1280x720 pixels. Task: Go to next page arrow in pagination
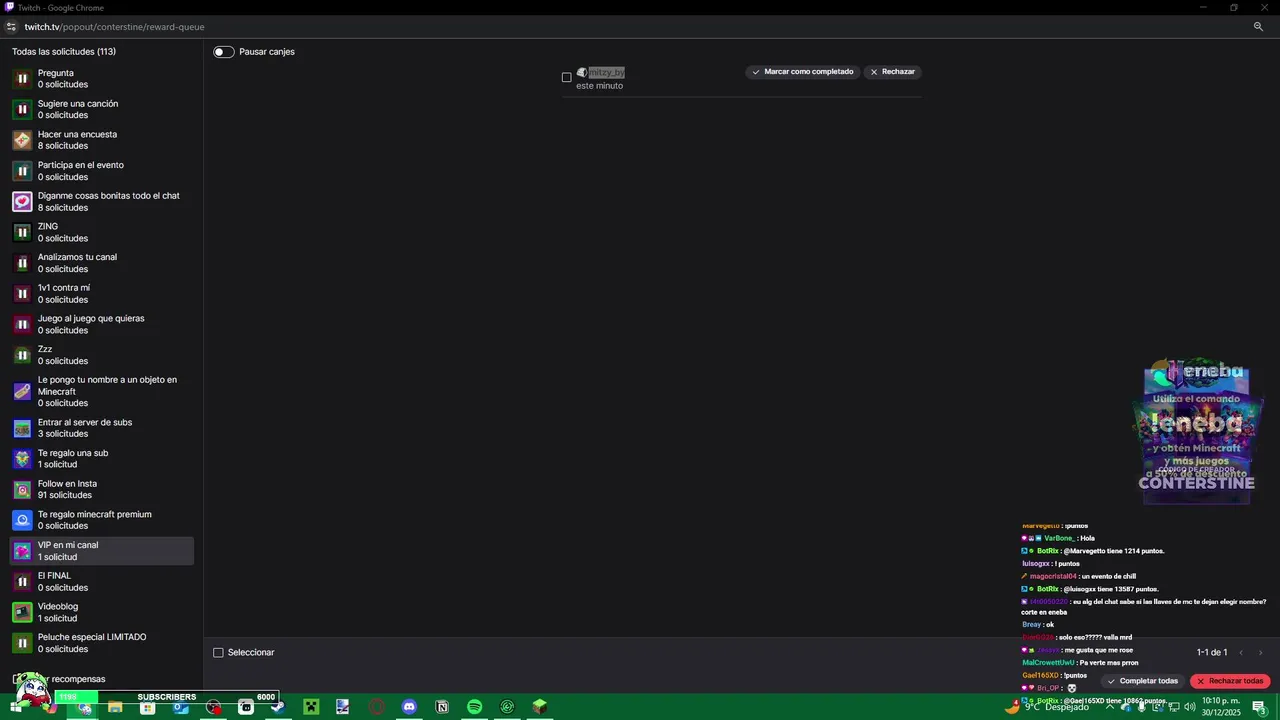pos(1260,653)
